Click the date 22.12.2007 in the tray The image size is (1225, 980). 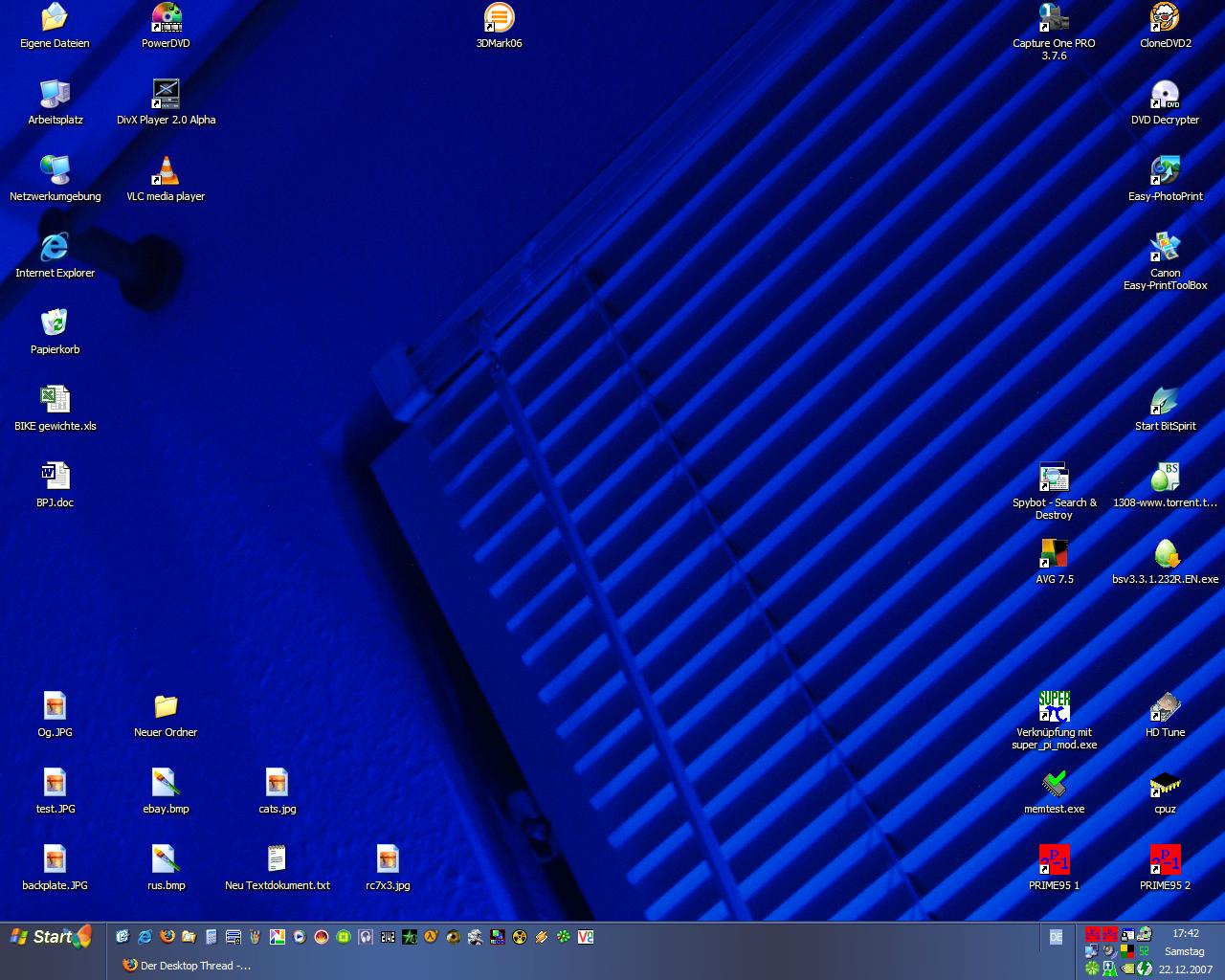(1185, 969)
